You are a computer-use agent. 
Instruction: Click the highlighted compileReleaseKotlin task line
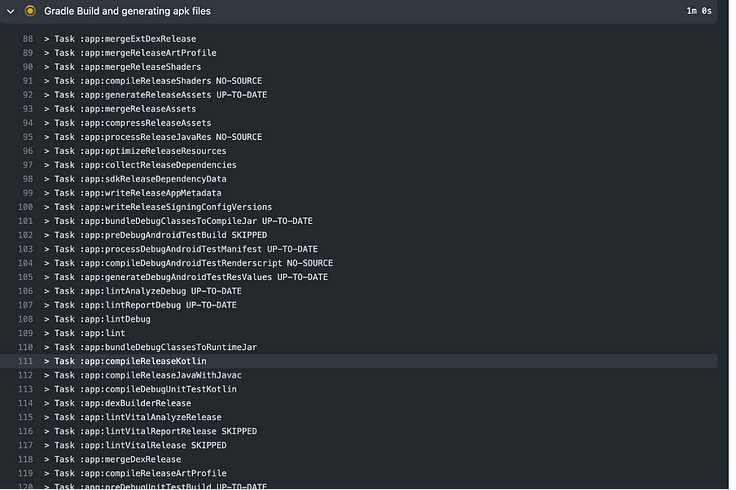(125, 361)
